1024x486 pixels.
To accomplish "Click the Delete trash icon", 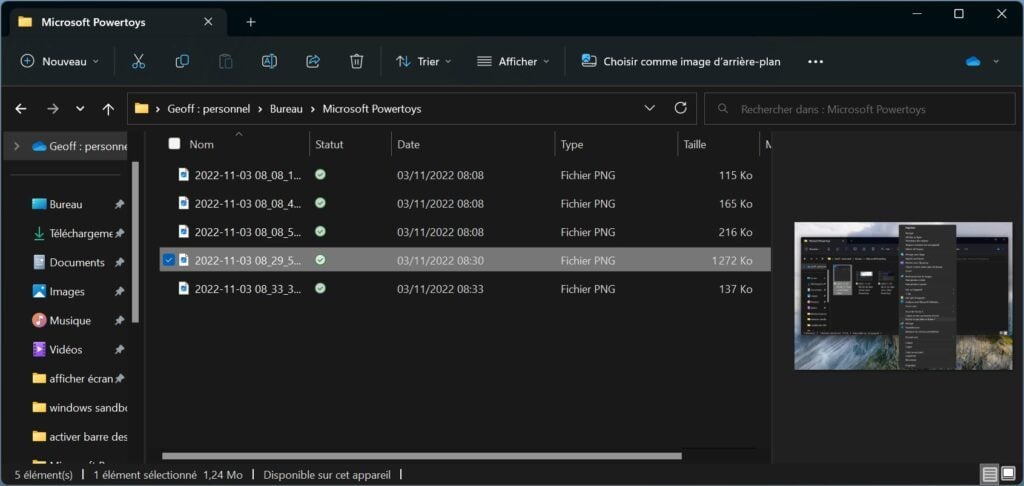I will tap(356, 61).
